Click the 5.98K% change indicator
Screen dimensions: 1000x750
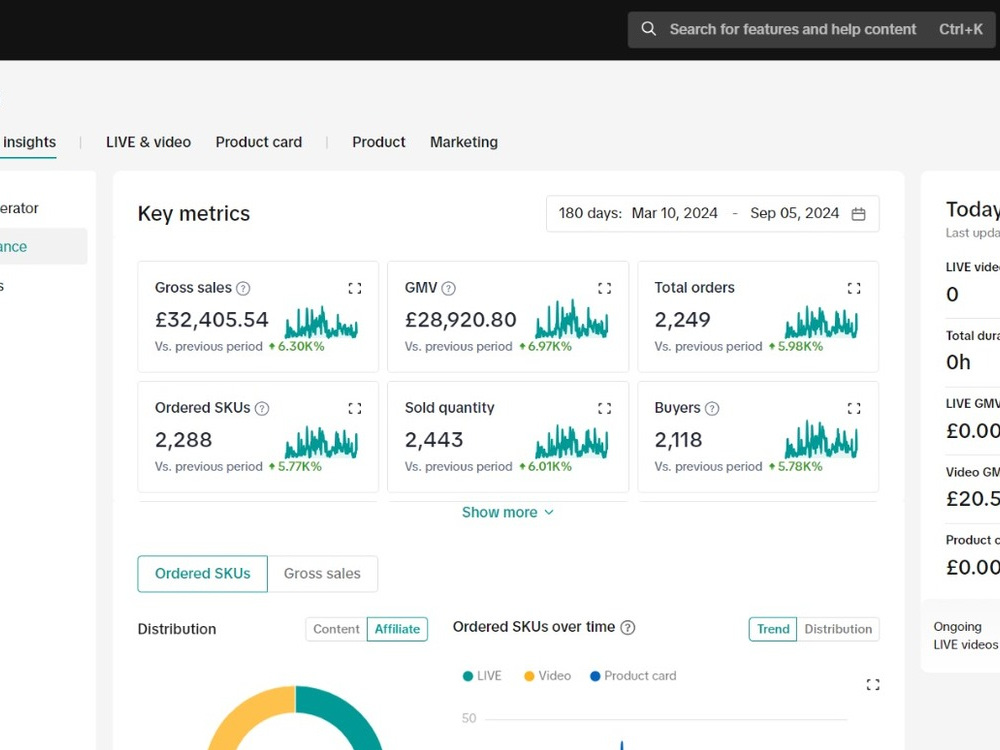pos(796,346)
